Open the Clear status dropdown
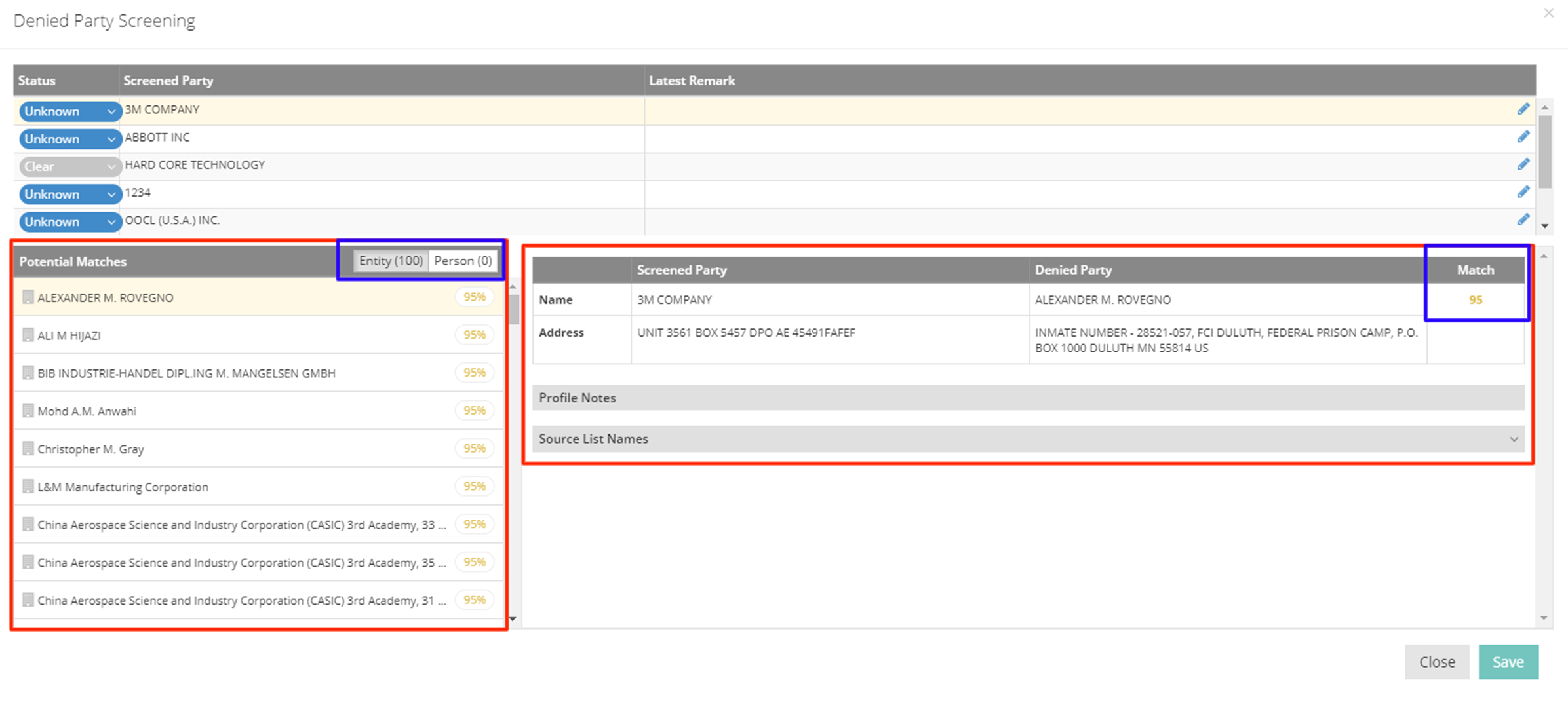 69,166
